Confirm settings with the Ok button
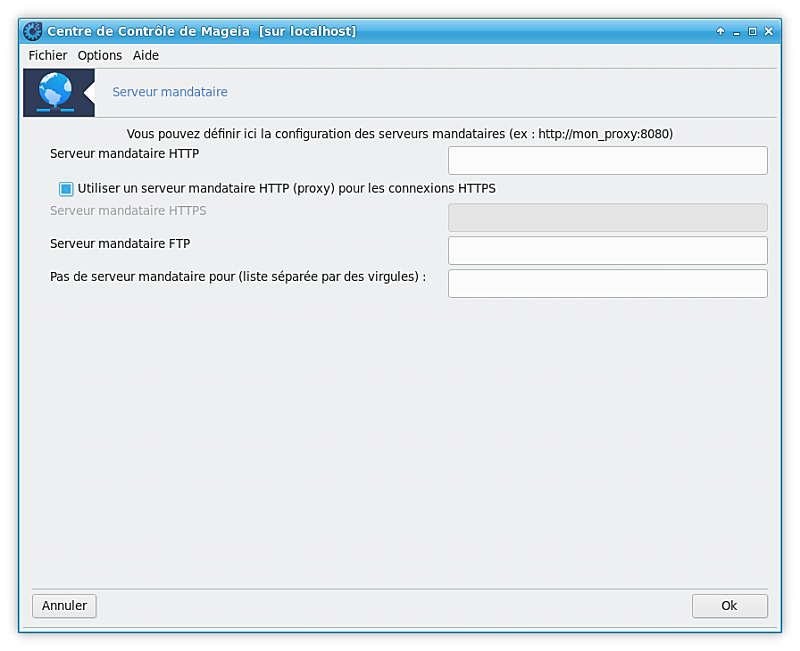The height and width of the screenshot is (651, 800). click(729, 605)
